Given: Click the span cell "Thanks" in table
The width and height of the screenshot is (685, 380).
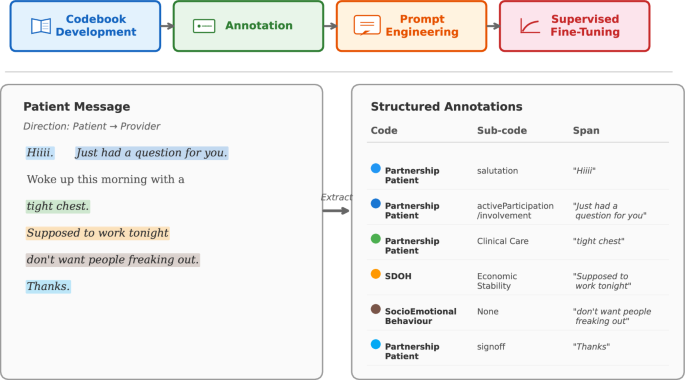Looking at the screenshot, I should pyautogui.click(x=592, y=347).
